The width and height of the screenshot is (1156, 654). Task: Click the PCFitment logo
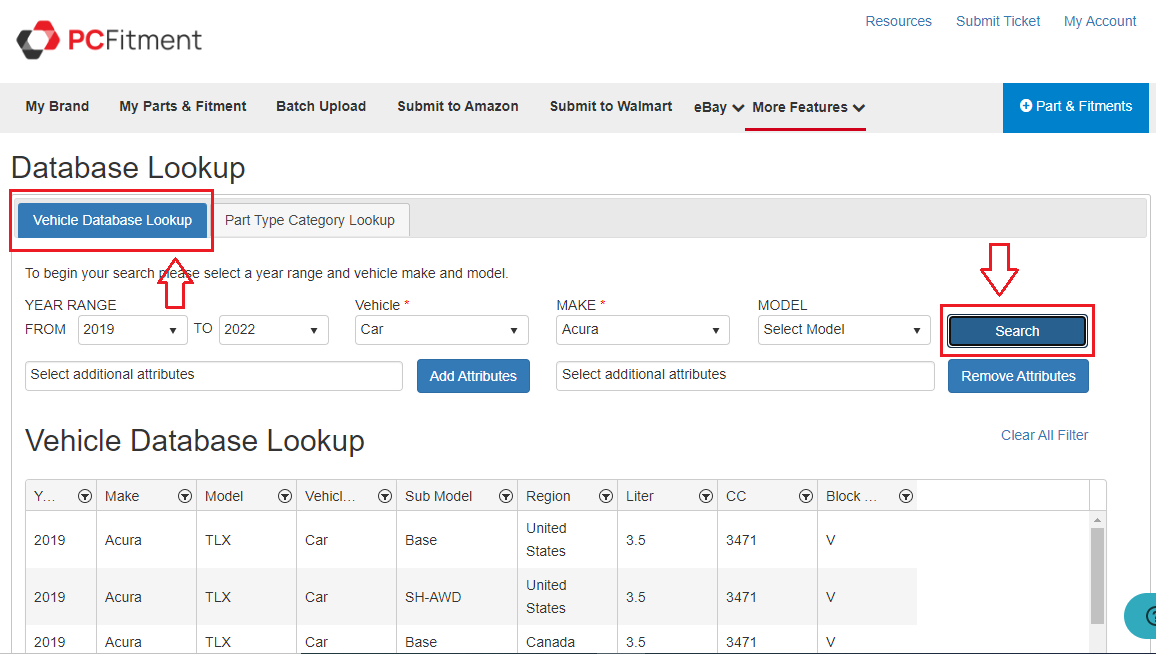(x=109, y=40)
